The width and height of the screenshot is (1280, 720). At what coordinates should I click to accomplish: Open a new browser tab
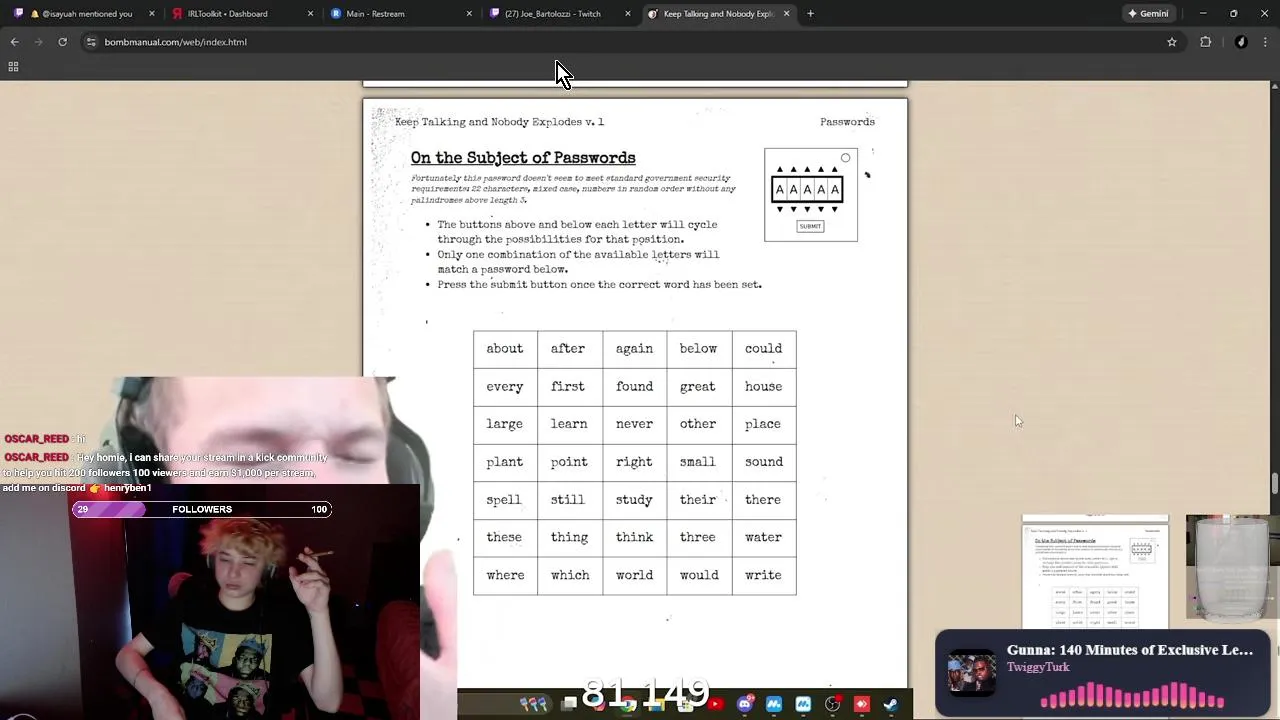[810, 14]
